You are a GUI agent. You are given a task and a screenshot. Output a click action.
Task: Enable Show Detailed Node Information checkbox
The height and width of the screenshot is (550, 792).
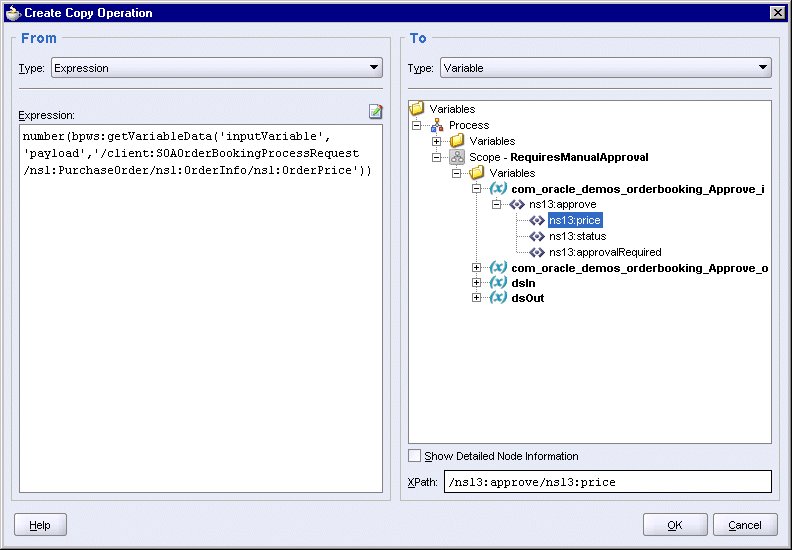(414, 456)
